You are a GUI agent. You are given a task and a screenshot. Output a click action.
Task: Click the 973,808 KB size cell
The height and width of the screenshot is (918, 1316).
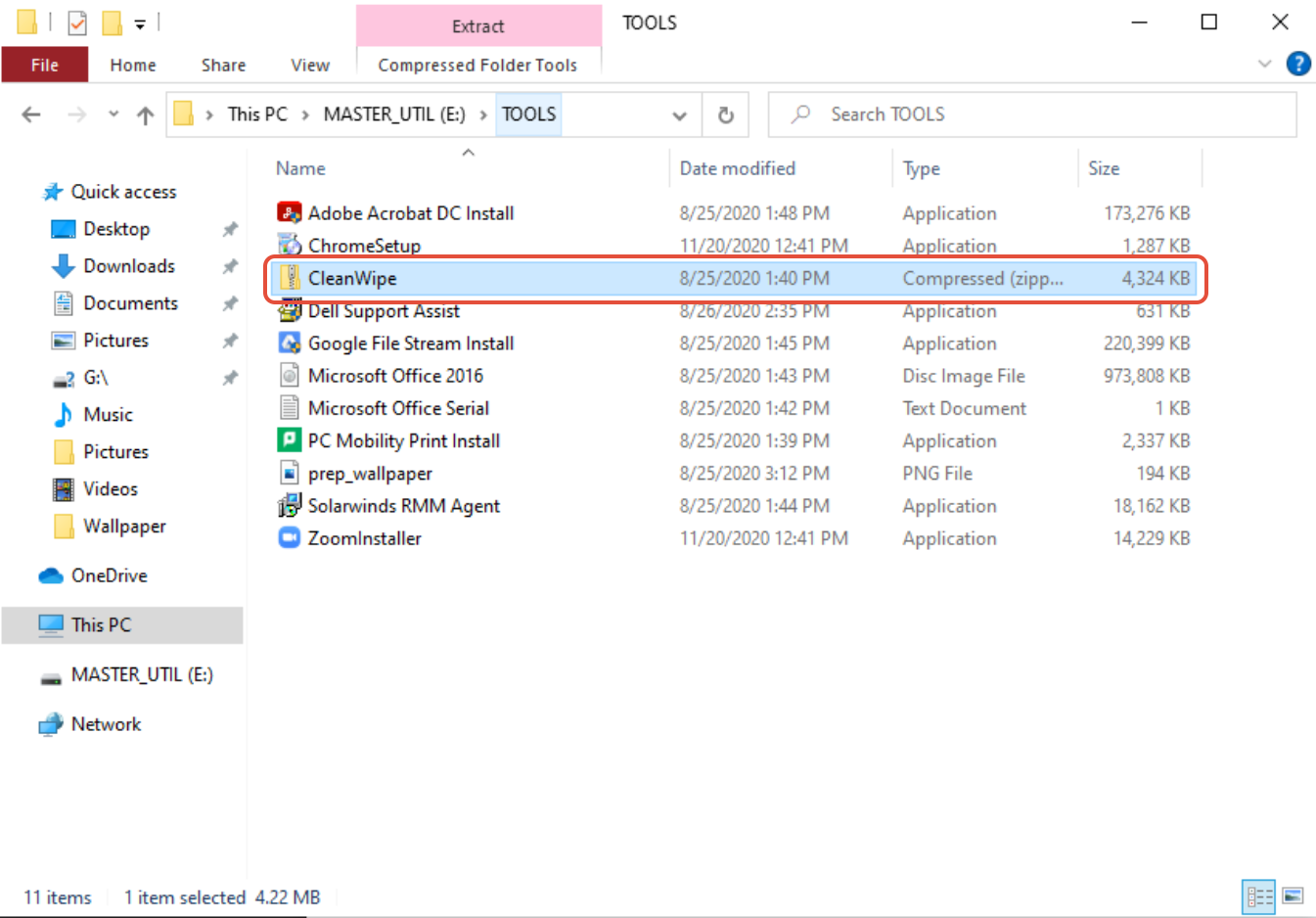tap(1147, 376)
